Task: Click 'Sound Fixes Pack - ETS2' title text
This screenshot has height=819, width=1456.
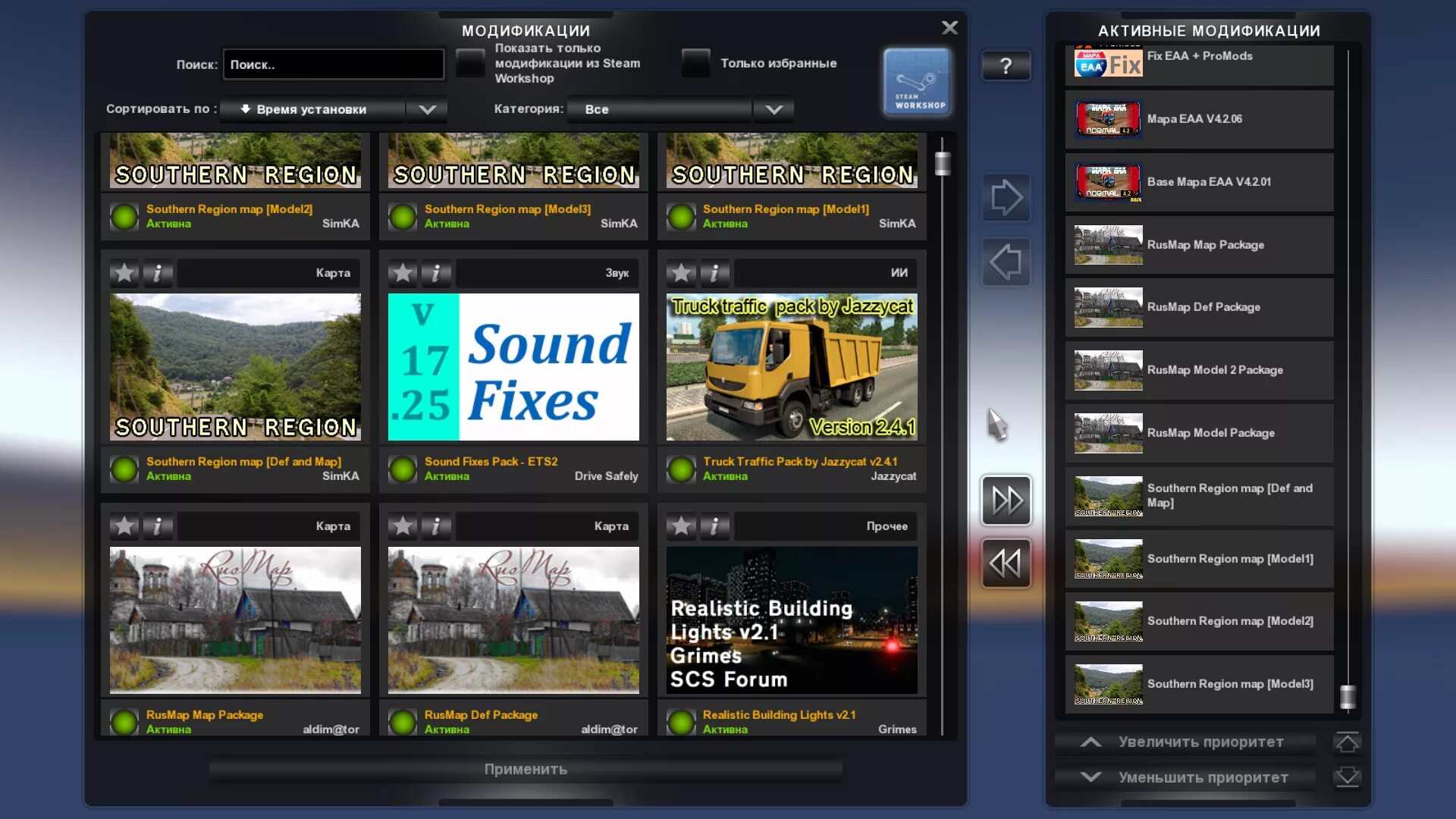Action: click(x=491, y=462)
